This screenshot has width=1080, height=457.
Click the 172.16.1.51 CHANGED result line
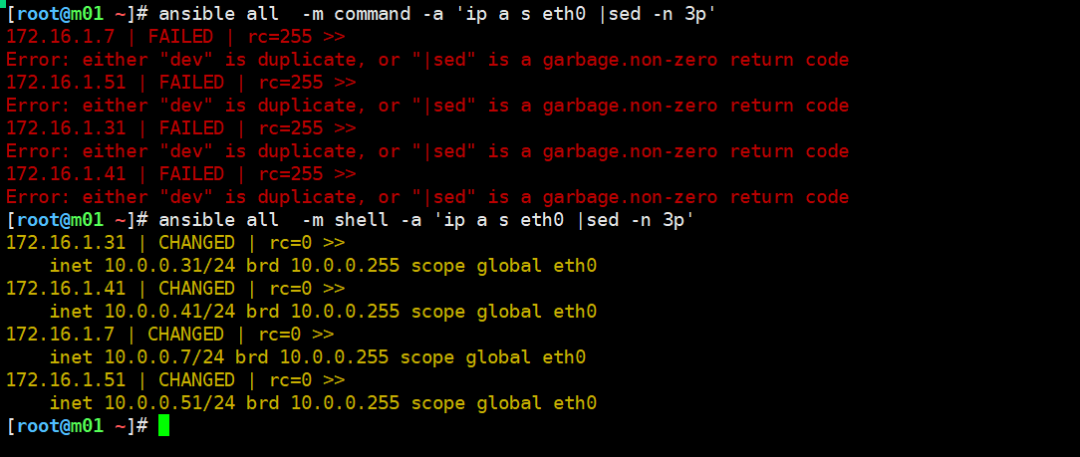(x=175, y=380)
